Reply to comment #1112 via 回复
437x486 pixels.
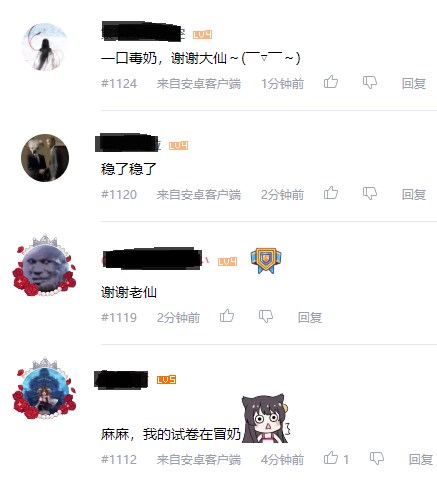click(x=421, y=460)
